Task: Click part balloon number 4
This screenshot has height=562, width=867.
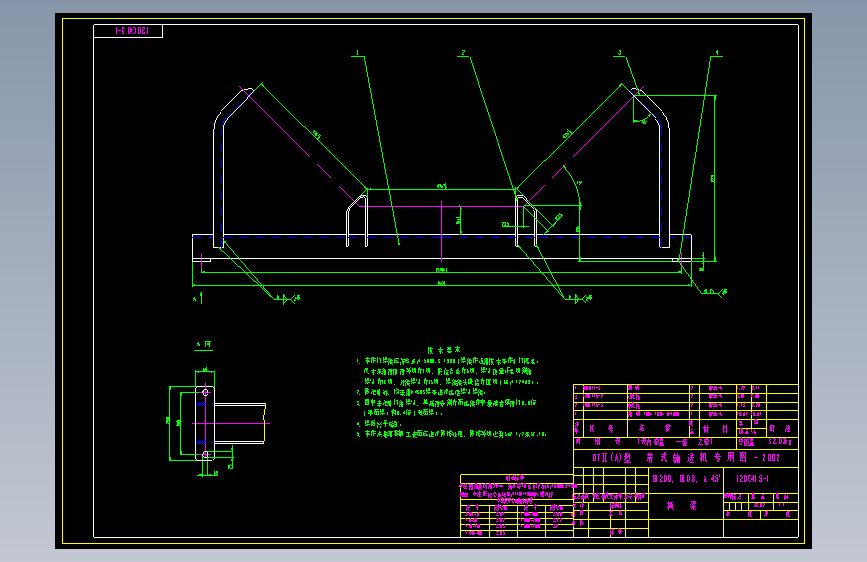Action: (x=717, y=53)
